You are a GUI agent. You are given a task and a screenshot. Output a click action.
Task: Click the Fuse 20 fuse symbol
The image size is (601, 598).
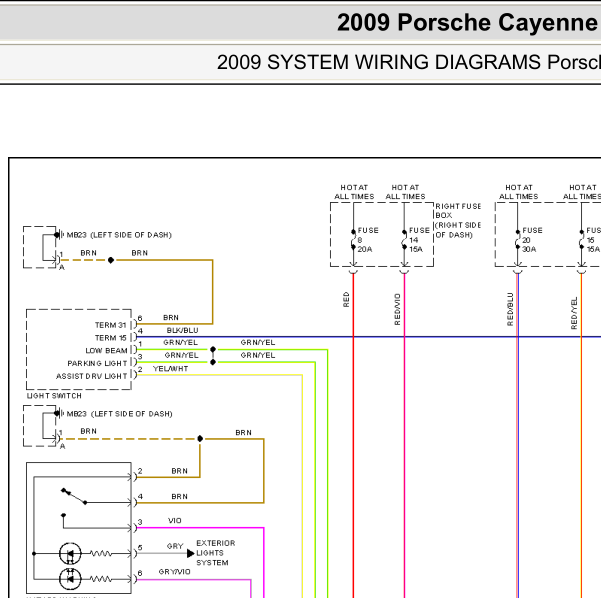[x=517, y=240]
